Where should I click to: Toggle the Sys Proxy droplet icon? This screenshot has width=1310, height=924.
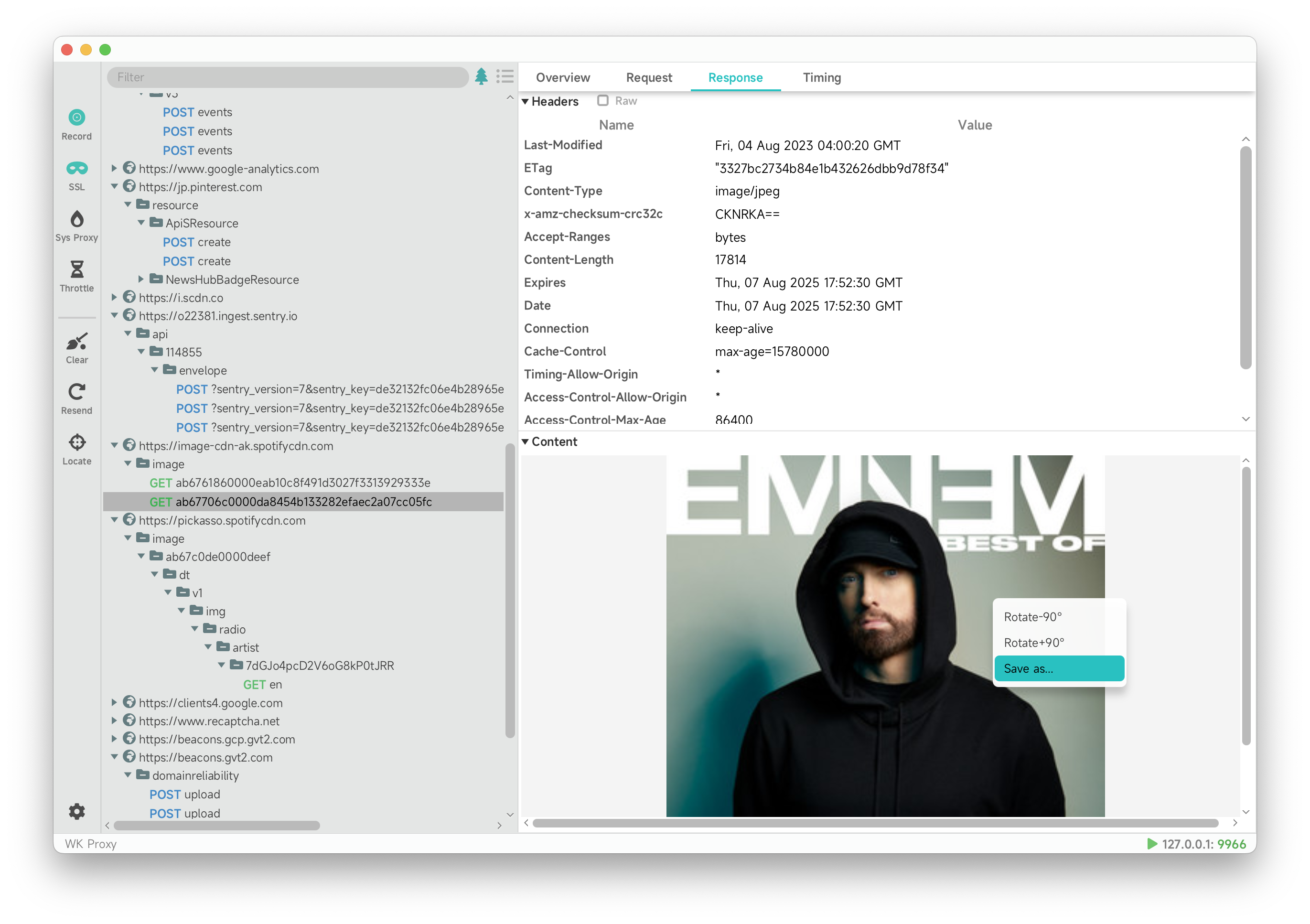pyautogui.click(x=76, y=219)
